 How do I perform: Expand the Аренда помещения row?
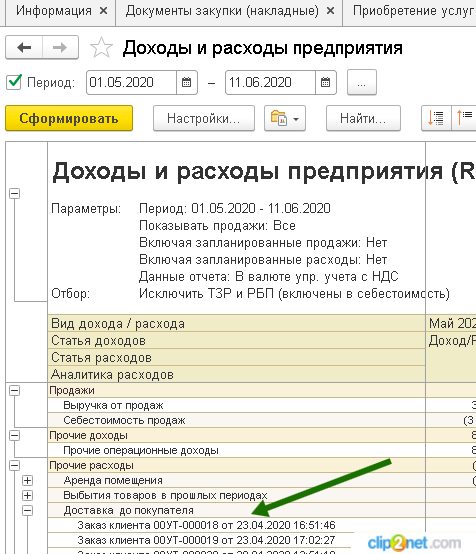pyautogui.click(x=28, y=481)
